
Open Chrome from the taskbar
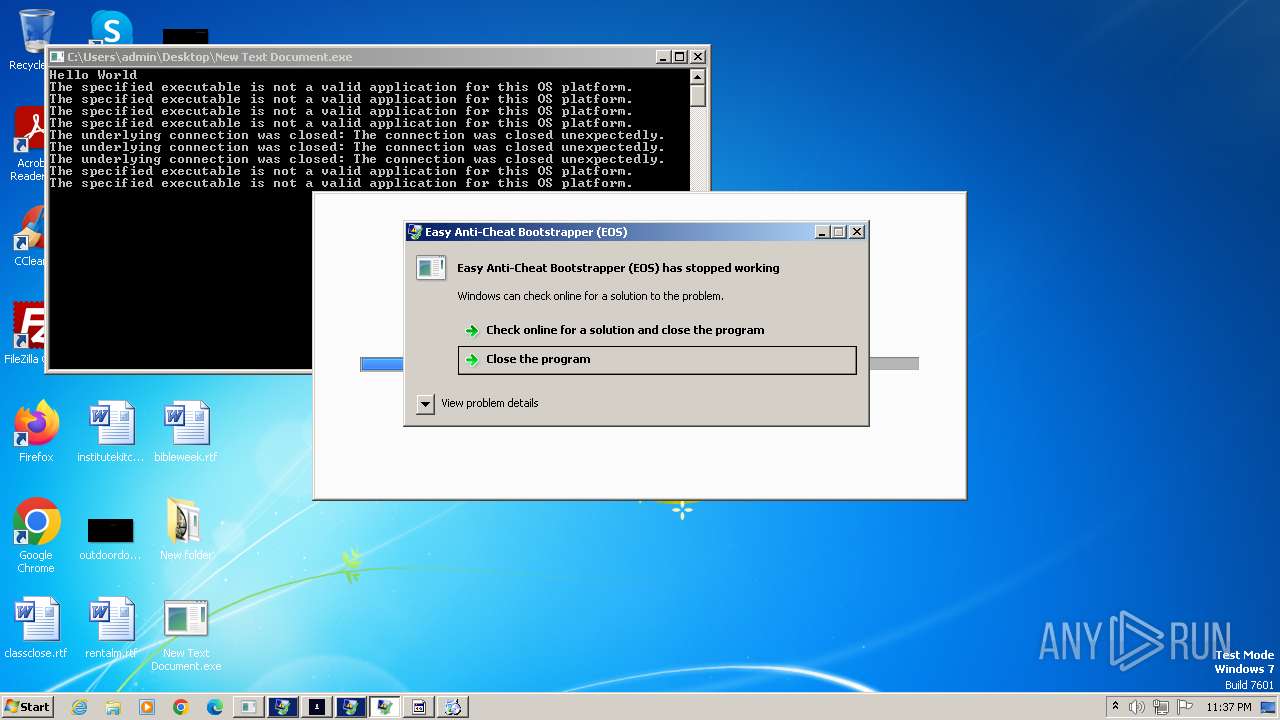coord(181,707)
